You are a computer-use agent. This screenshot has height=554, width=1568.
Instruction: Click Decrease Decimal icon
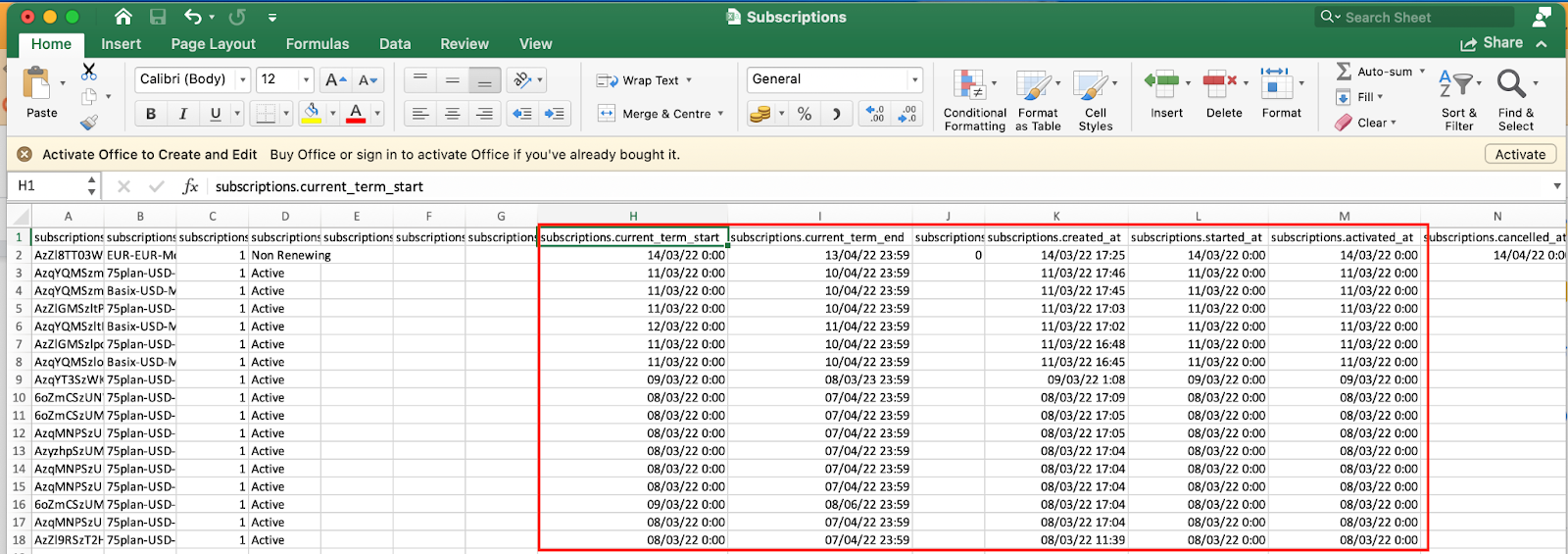907,114
